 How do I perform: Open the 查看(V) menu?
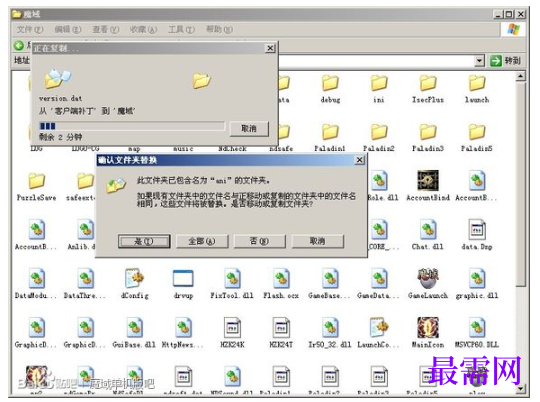pyautogui.click(x=106, y=30)
